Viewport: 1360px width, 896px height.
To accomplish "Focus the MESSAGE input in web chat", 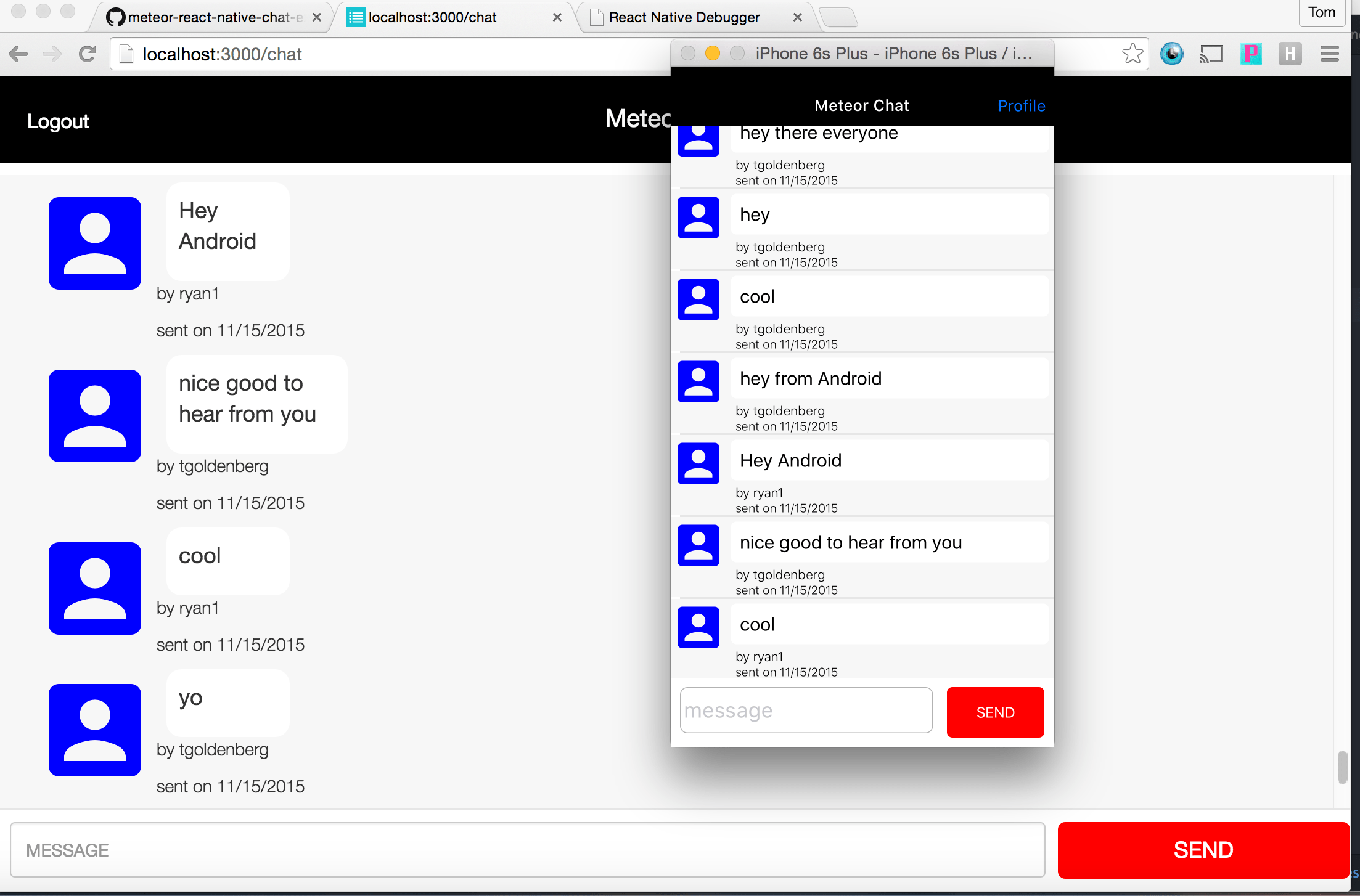I will (528, 850).
